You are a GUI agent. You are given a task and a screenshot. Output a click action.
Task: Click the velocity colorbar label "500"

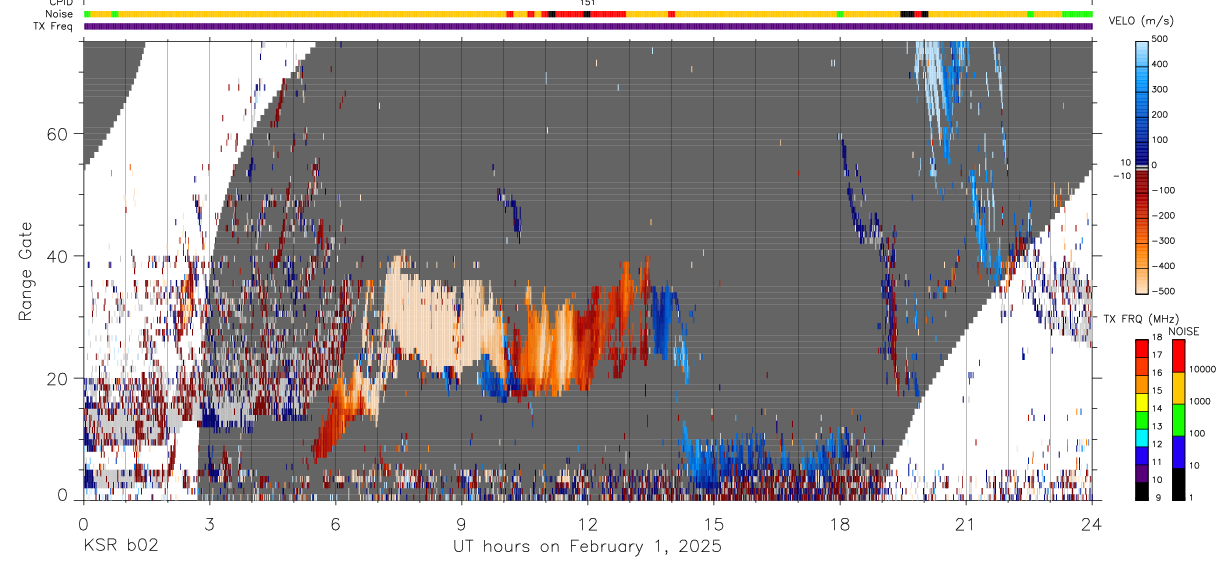tap(1161, 39)
